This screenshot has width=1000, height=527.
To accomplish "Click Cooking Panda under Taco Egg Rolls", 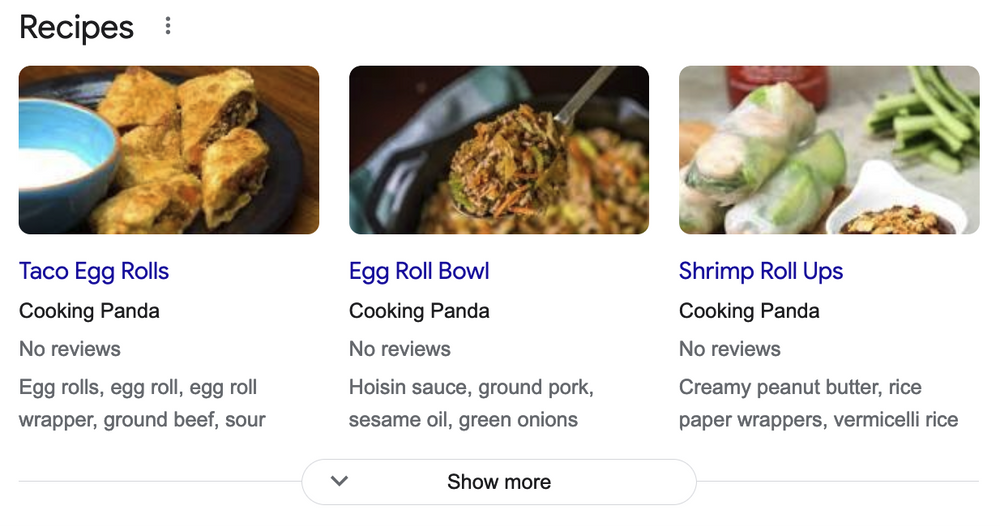I will (x=89, y=310).
